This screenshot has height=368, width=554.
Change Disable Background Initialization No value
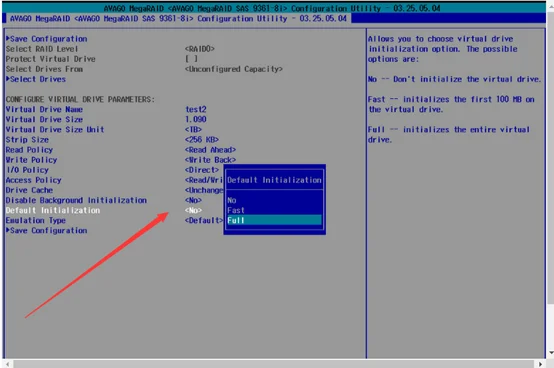click(193, 200)
